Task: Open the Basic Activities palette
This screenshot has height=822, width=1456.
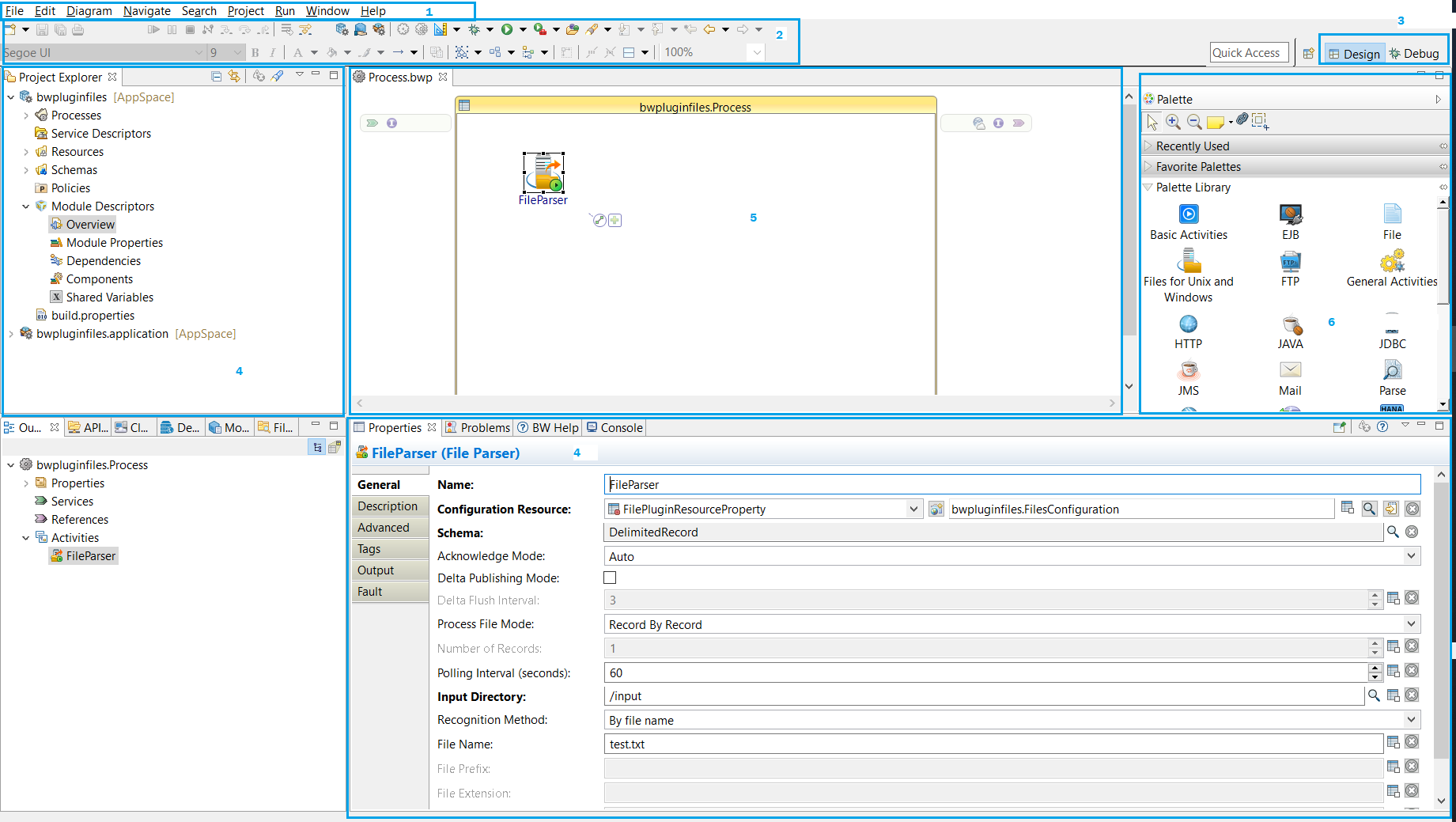Action: (1188, 222)
